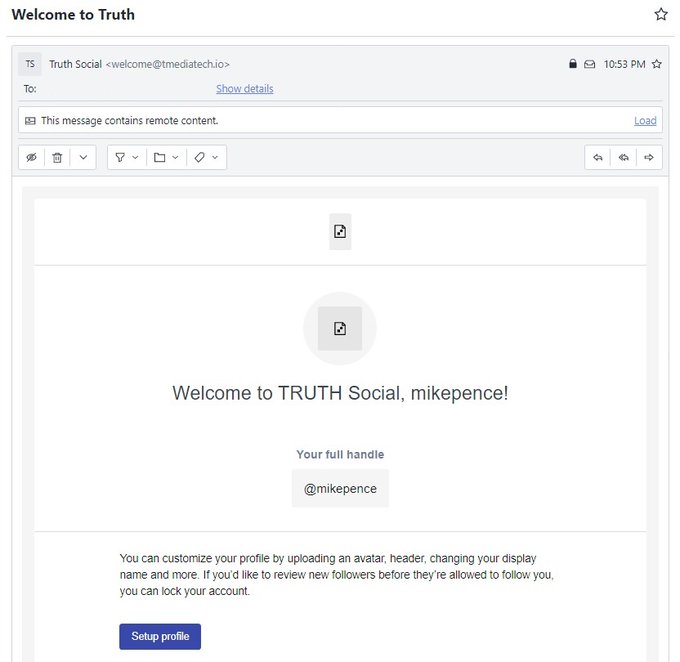The height and width of the screenshot is (662, 680).
Task: Expand the label tag dropdown arrow
Action: pos(215,157)
